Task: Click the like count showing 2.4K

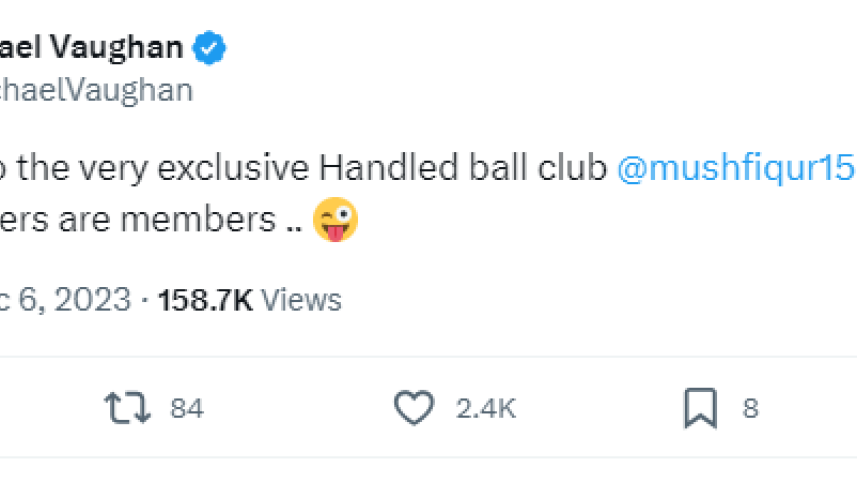Action: pyautogui.click(x=485, y=408)
